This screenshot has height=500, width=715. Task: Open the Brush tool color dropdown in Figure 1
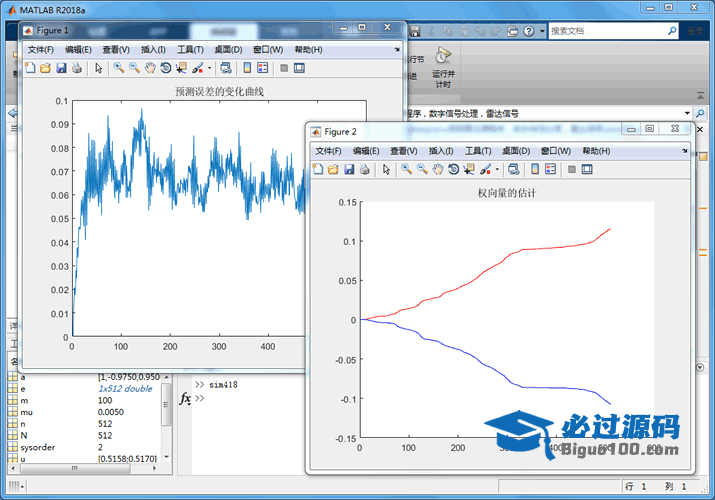(x=209, y=68)
